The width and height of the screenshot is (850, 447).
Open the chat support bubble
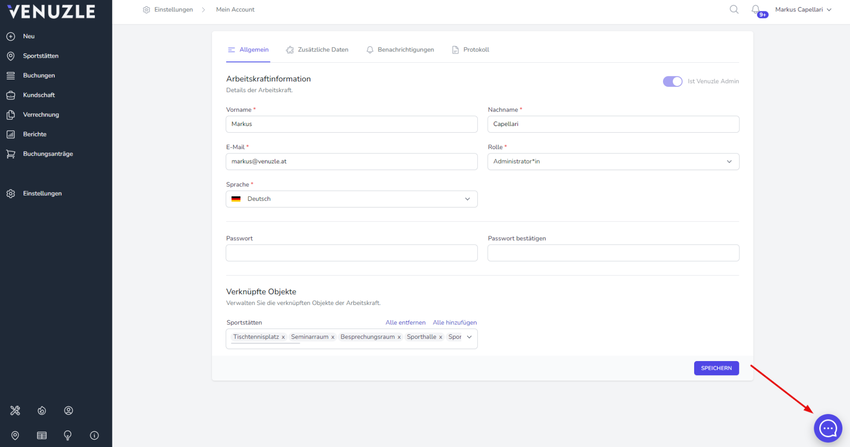point(827,428)
